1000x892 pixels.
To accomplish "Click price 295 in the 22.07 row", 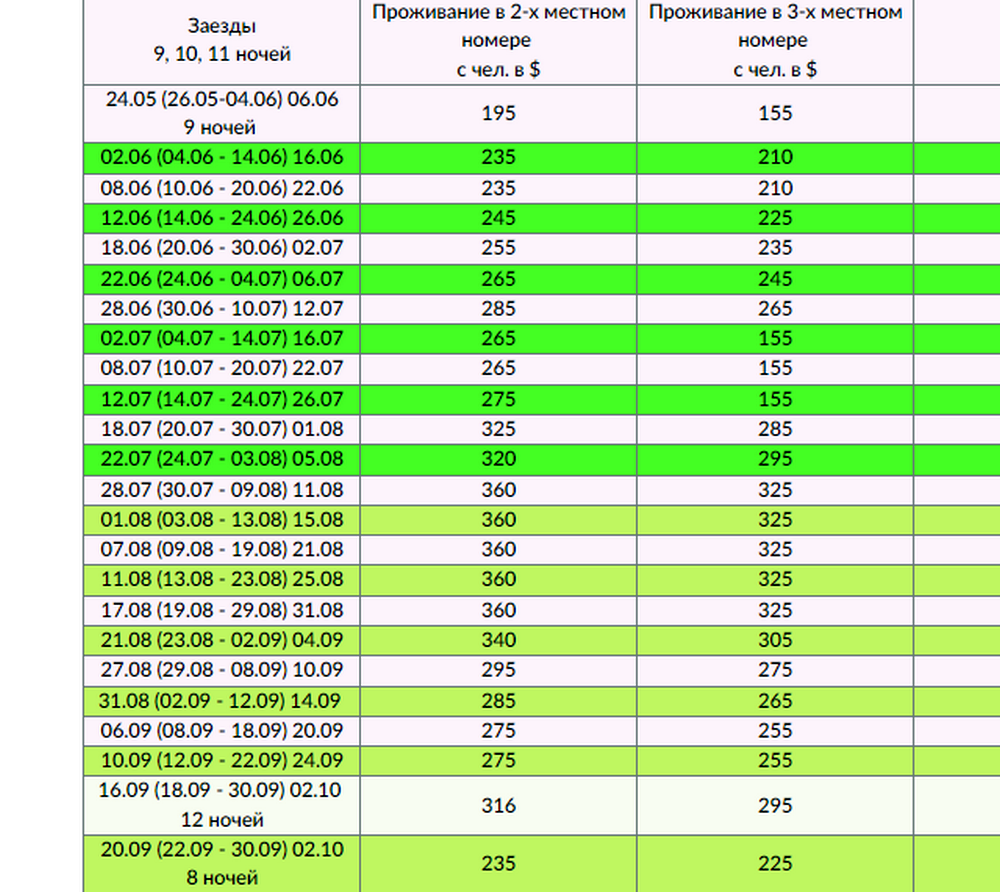I will click(x=775, y=459).
